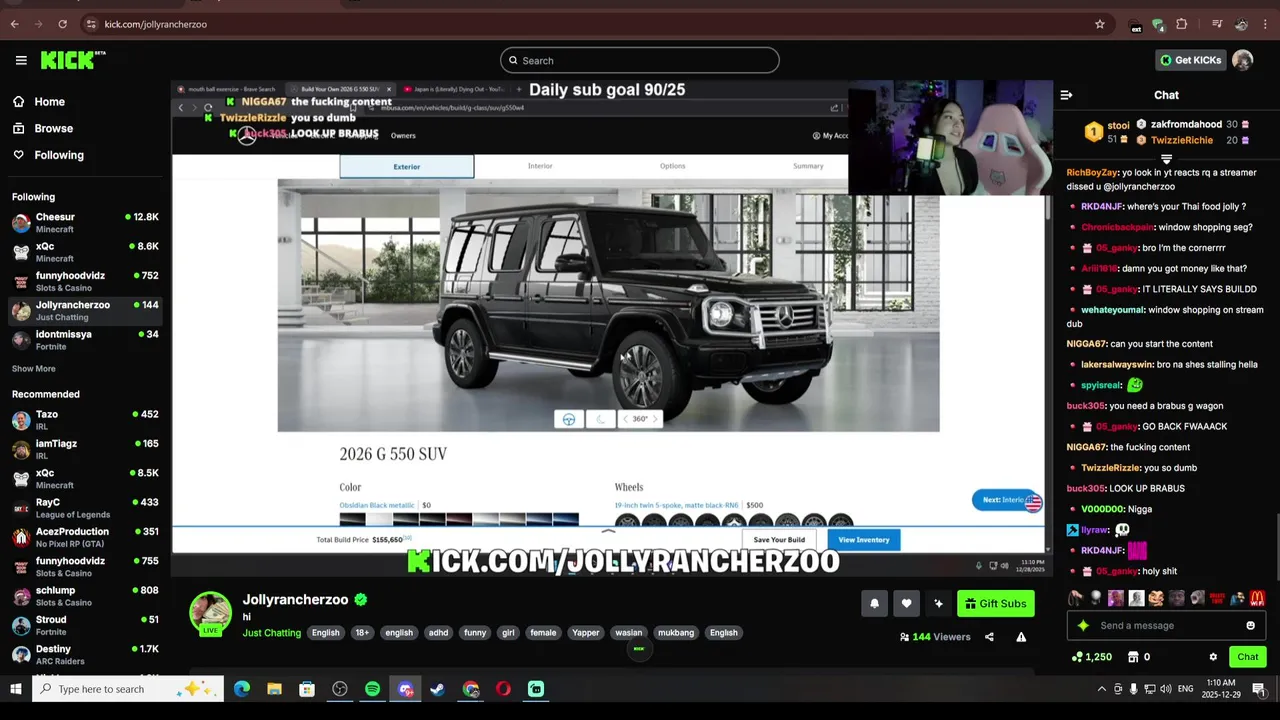Open Tazo in the Recommended list
This screenshot has height=720, width=1280.
[85, 420]
